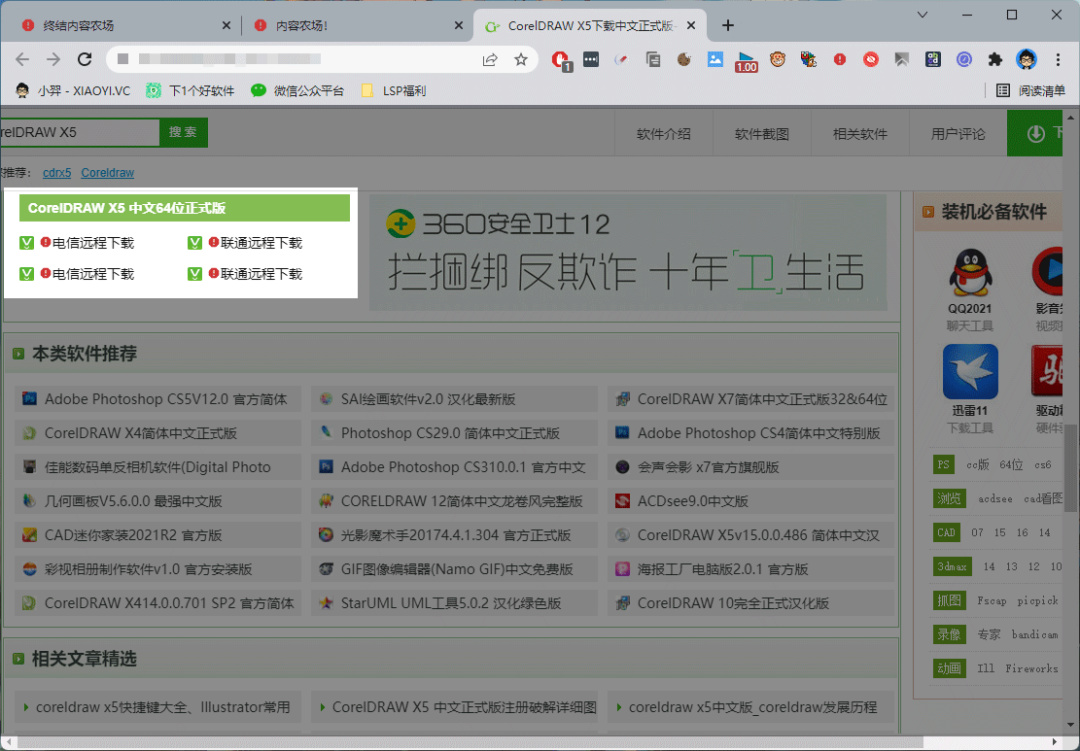1080x751 pixels.
Task: Click the blue circular @ extension icon
Action: tap(964, 60)
